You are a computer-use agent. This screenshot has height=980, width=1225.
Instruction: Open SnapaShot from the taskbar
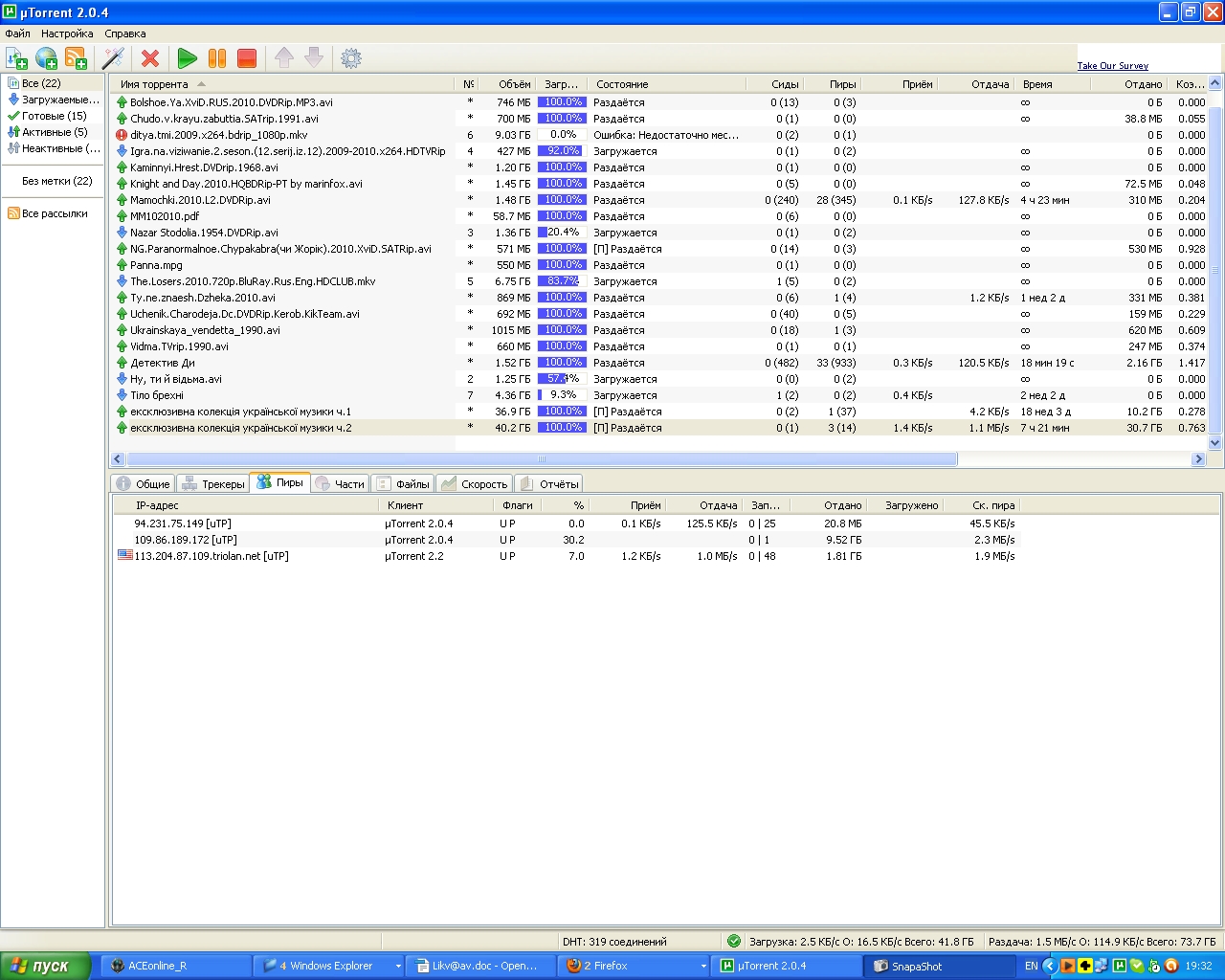pos(940,966)
